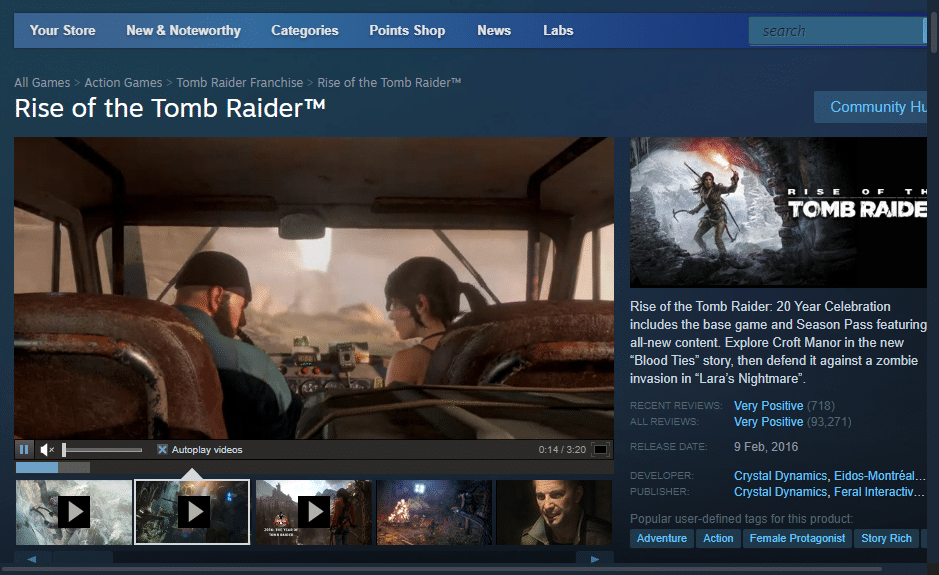This screenshot has width=939, height=575.
Task: Open the man's face screenshot thumbnail
Action: pyautogui.click(x=554, y=512)
